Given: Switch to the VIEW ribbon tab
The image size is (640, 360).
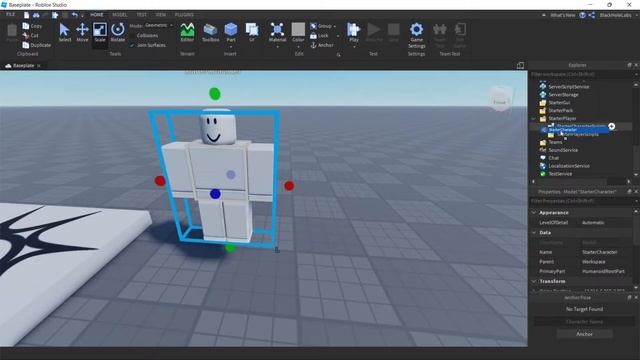Looking at the screenshot, I should point(160,15).
